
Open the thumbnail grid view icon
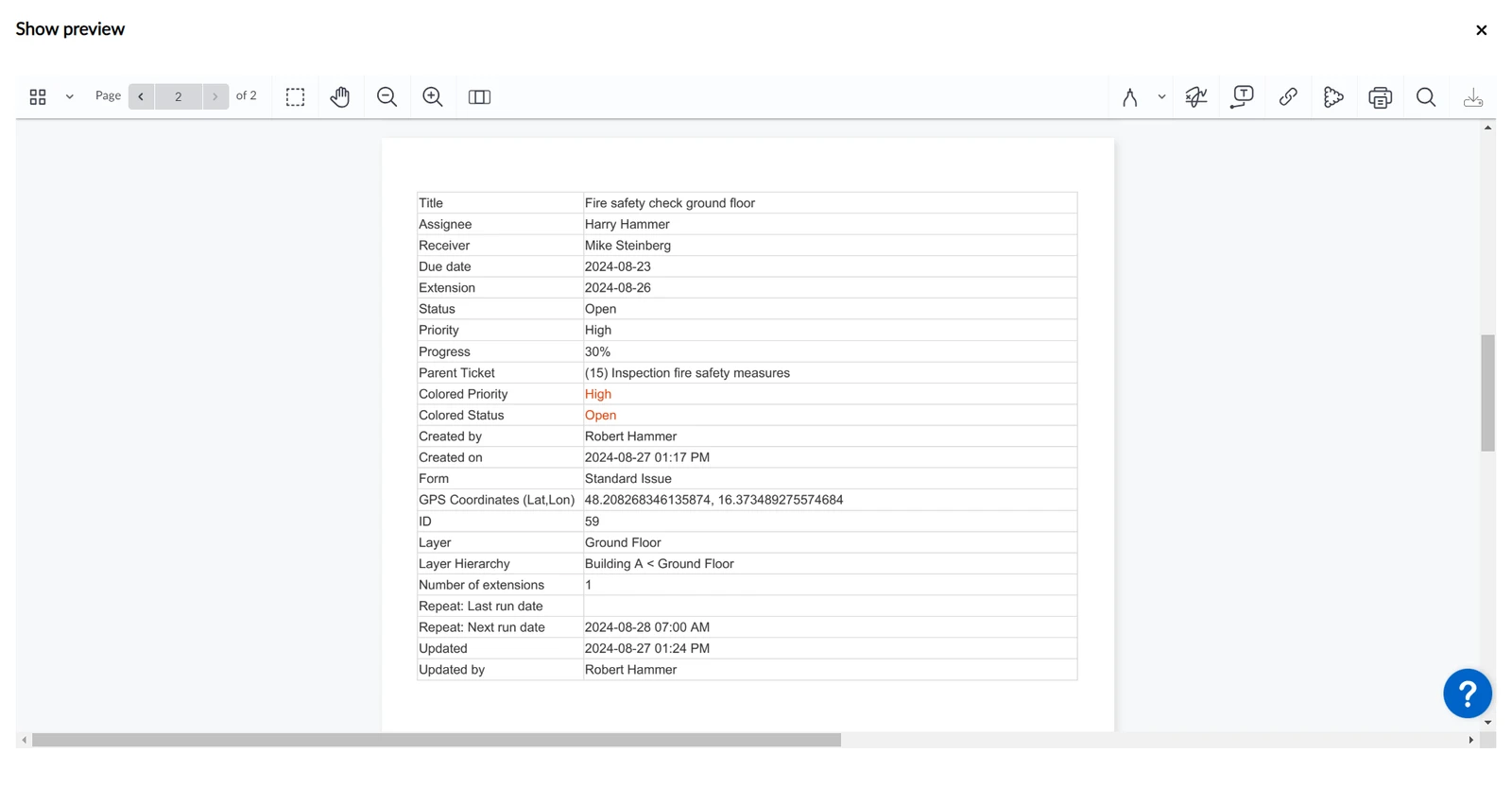(38, 96)
